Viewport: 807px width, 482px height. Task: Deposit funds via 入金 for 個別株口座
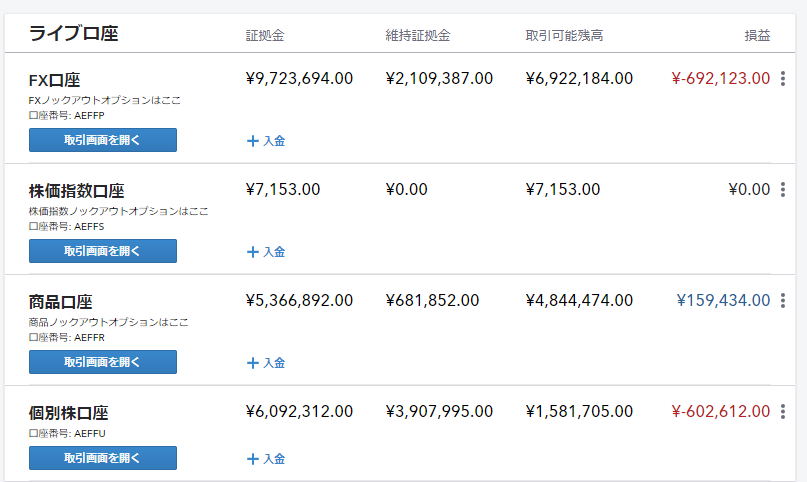[266, 459]
